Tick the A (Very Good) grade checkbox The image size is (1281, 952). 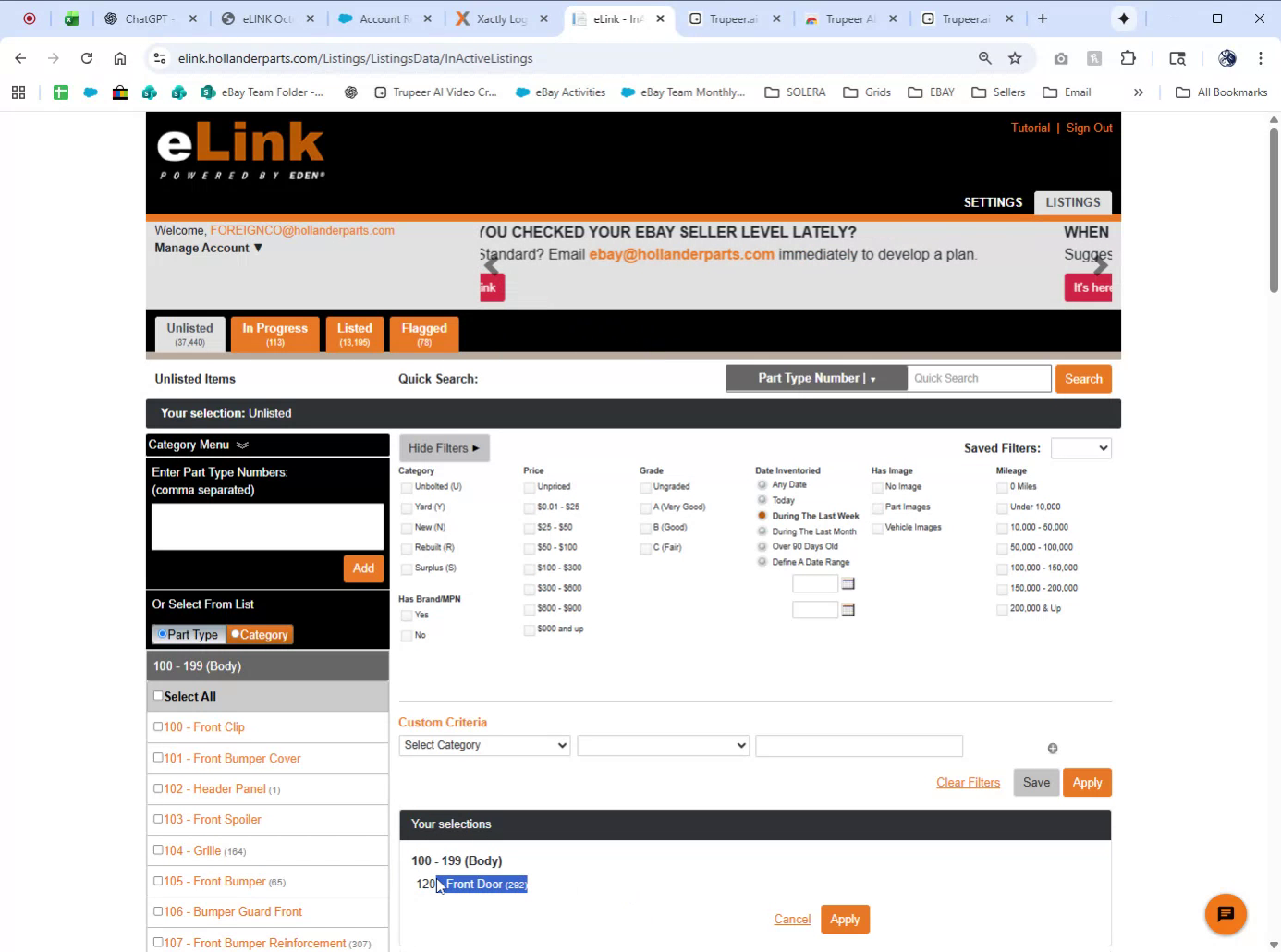point(645,508)
